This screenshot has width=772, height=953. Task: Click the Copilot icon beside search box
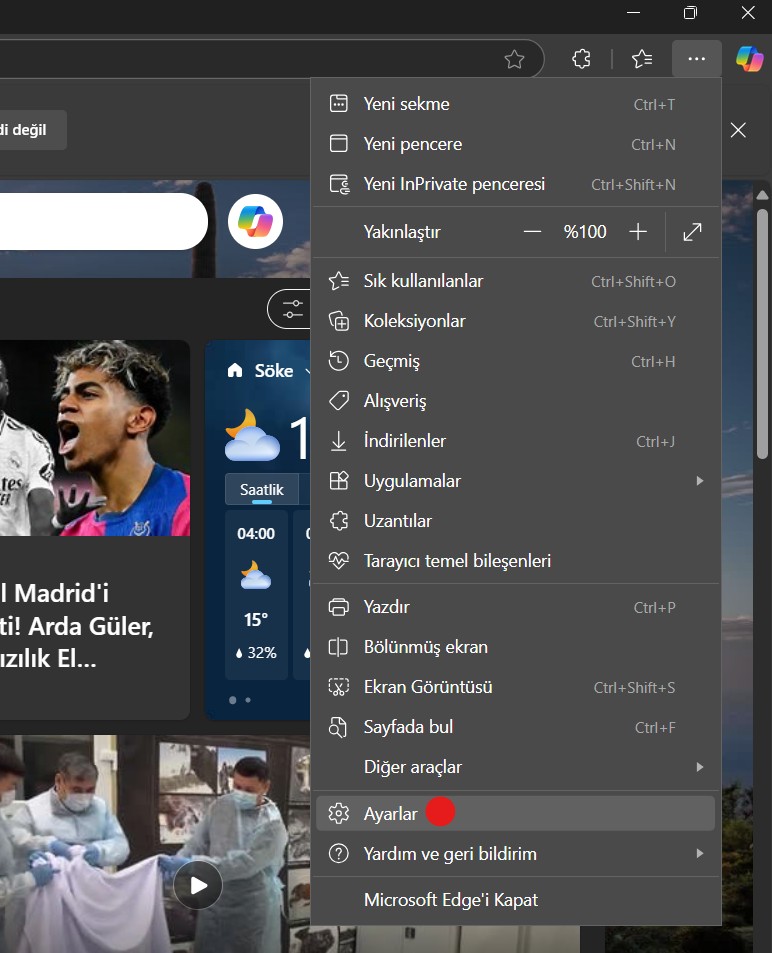[255, 221]
